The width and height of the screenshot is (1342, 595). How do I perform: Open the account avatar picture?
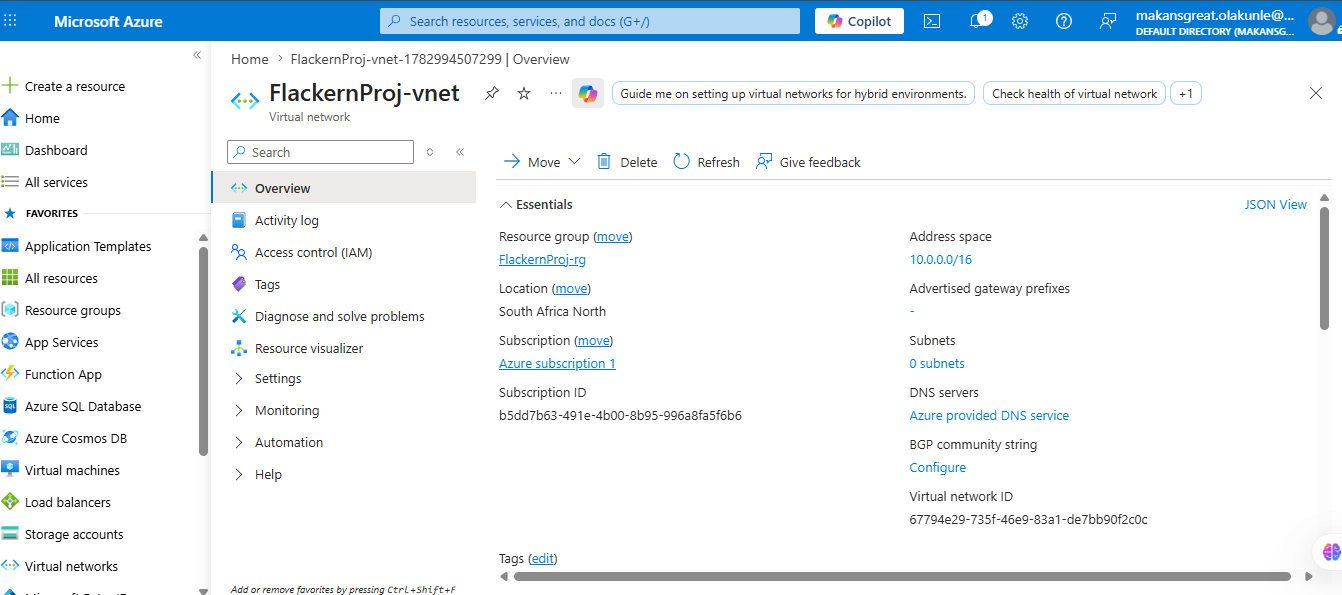click(x=1321, y=21)
